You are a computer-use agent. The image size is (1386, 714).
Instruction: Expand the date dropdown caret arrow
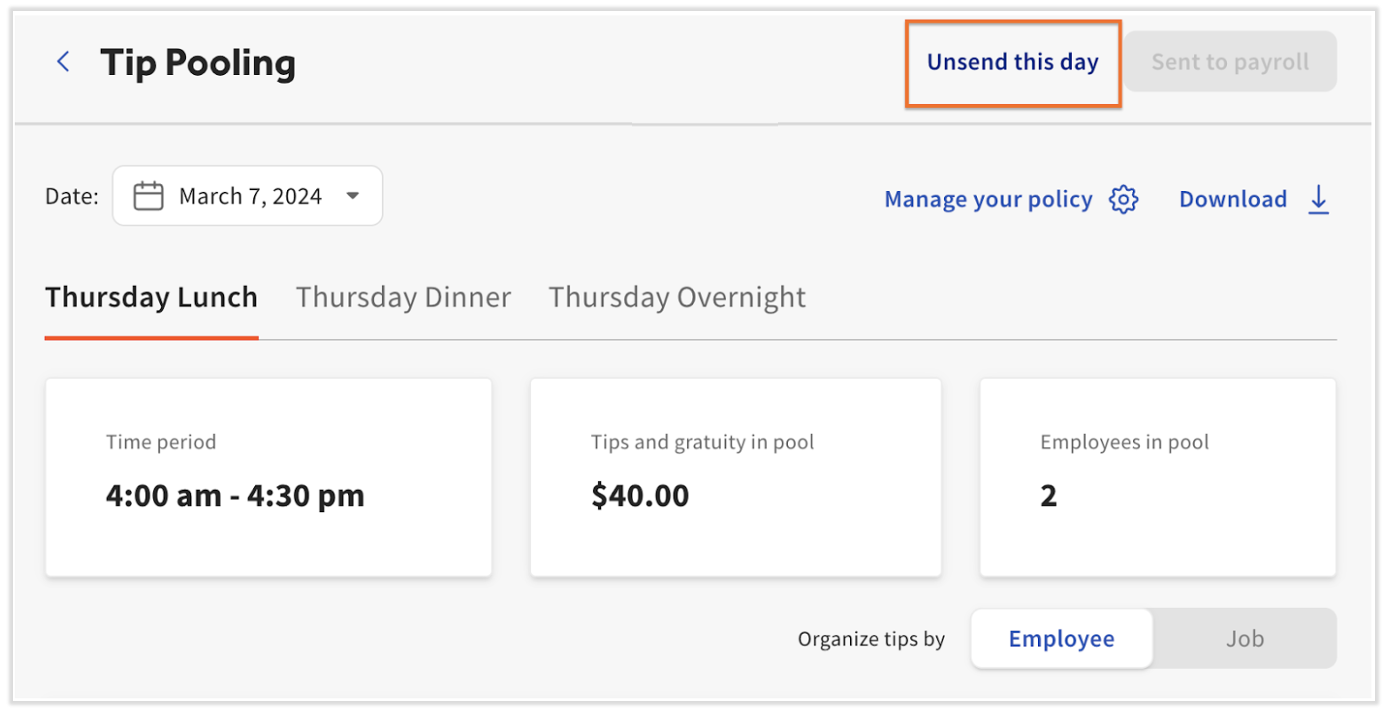pyautogui.click(x=352, y=196)
